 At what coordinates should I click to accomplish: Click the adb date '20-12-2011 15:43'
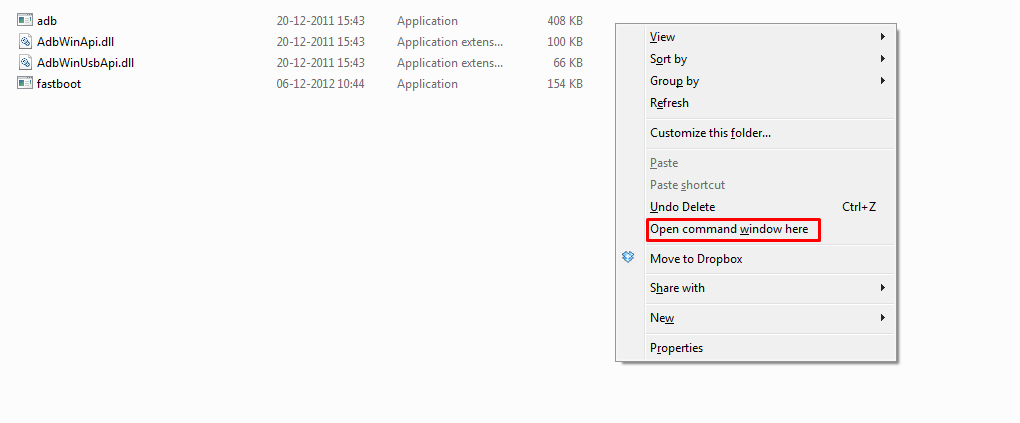click(321, 21)
